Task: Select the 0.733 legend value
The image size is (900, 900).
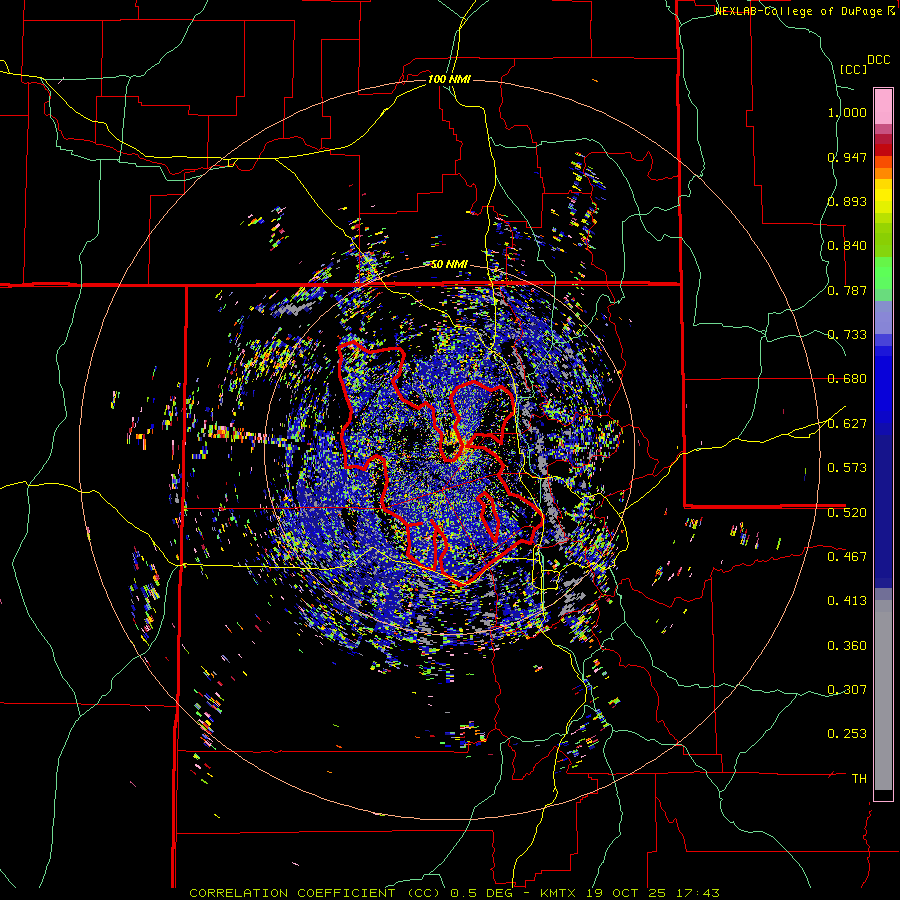Action: [x=847, y=335]
